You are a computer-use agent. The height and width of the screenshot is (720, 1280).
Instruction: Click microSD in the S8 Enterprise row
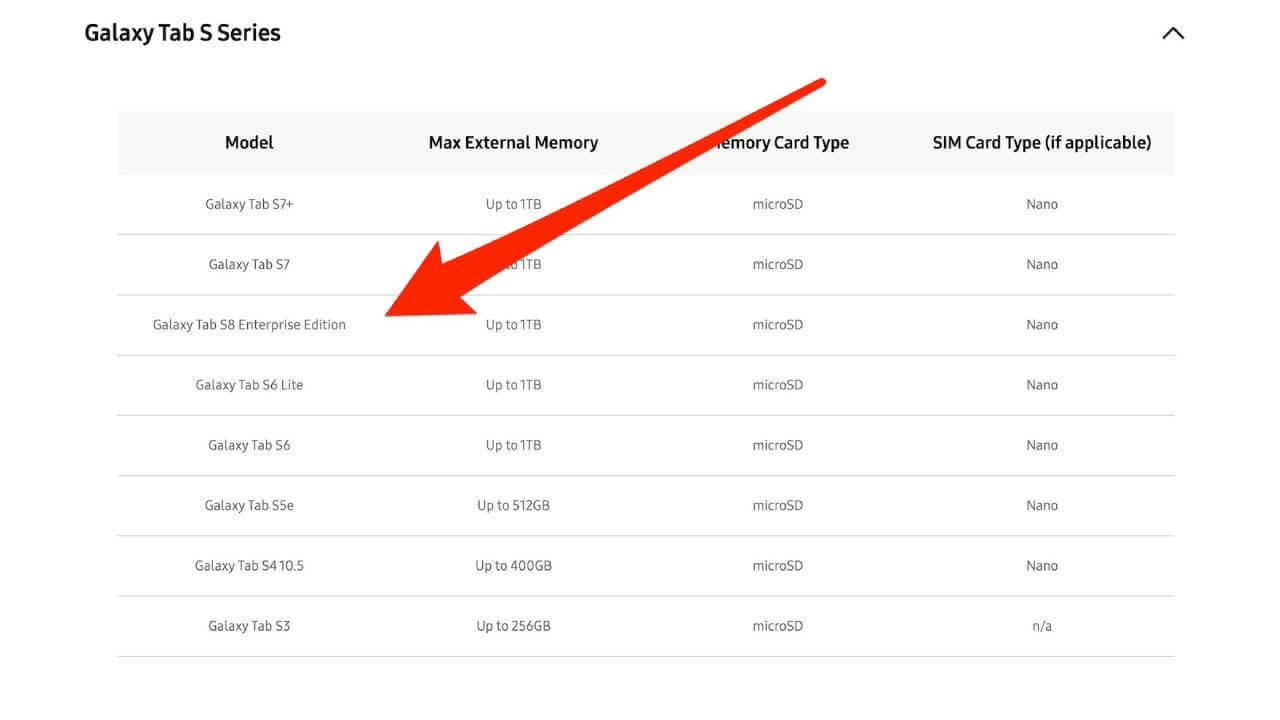(x=778, y=325)
